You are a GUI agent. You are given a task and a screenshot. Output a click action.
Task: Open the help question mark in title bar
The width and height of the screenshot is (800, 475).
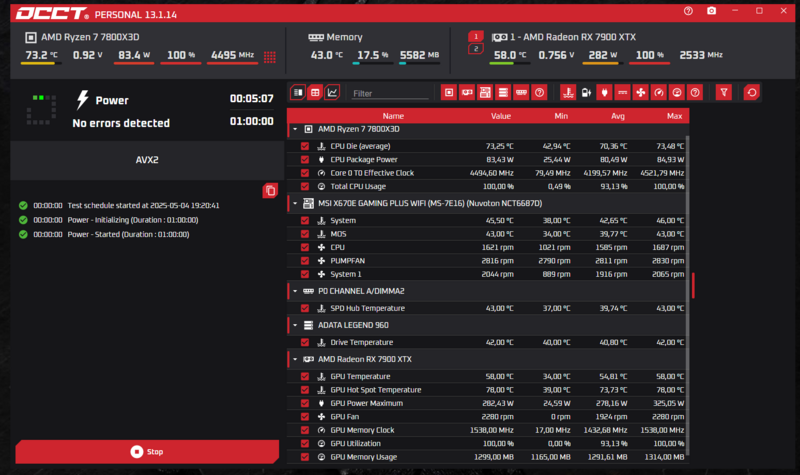688,11
